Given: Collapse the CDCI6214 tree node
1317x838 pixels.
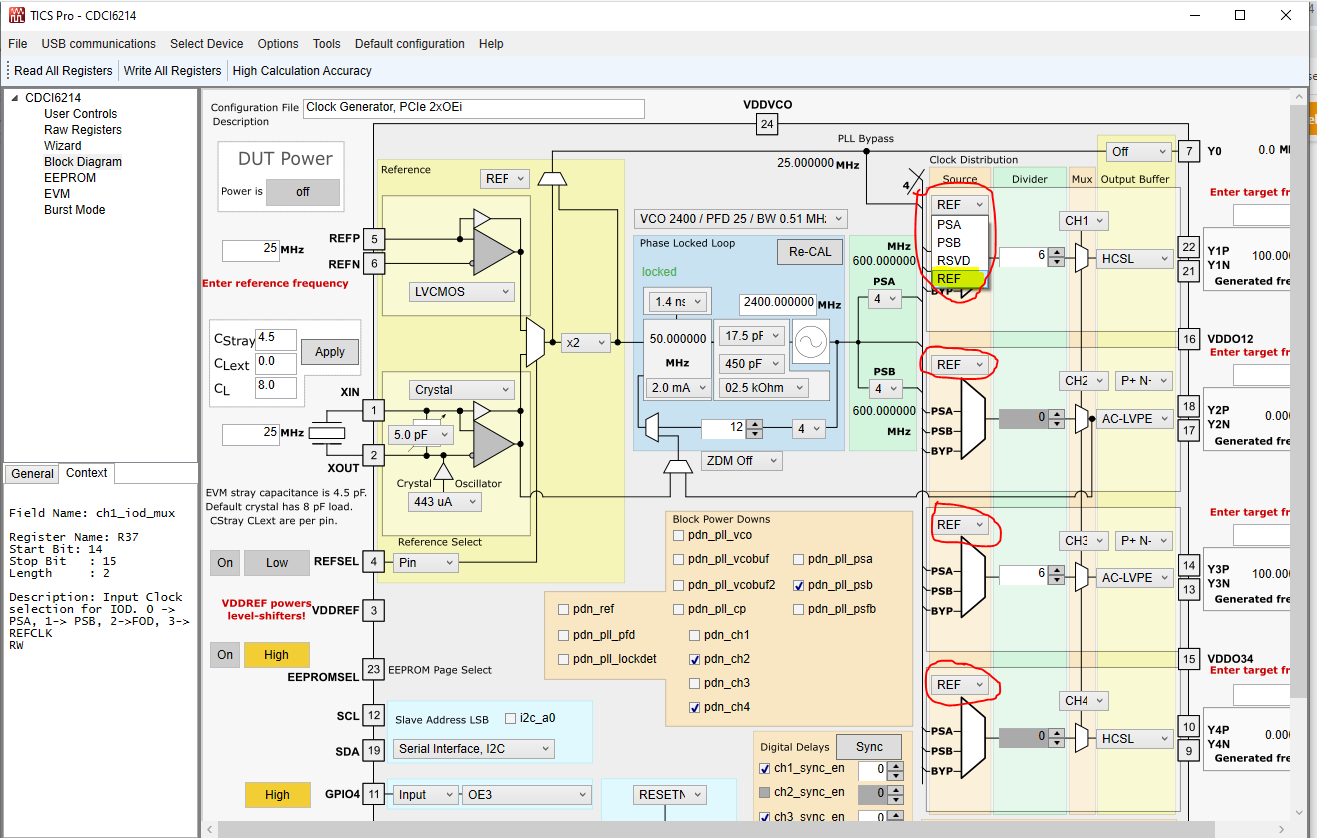Looking at the screenshot, I should tap(15, 98).
